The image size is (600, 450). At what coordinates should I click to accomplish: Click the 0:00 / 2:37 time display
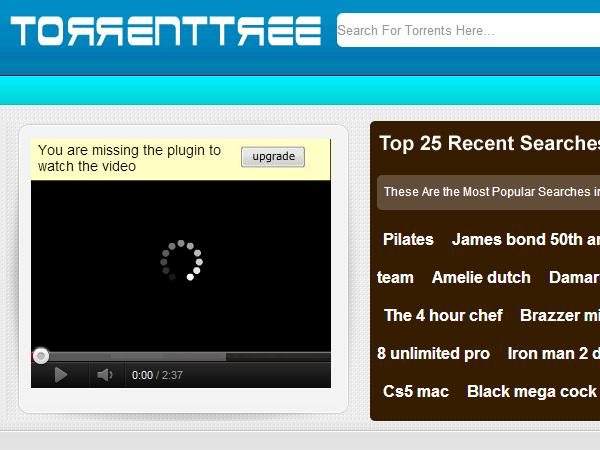157,375
